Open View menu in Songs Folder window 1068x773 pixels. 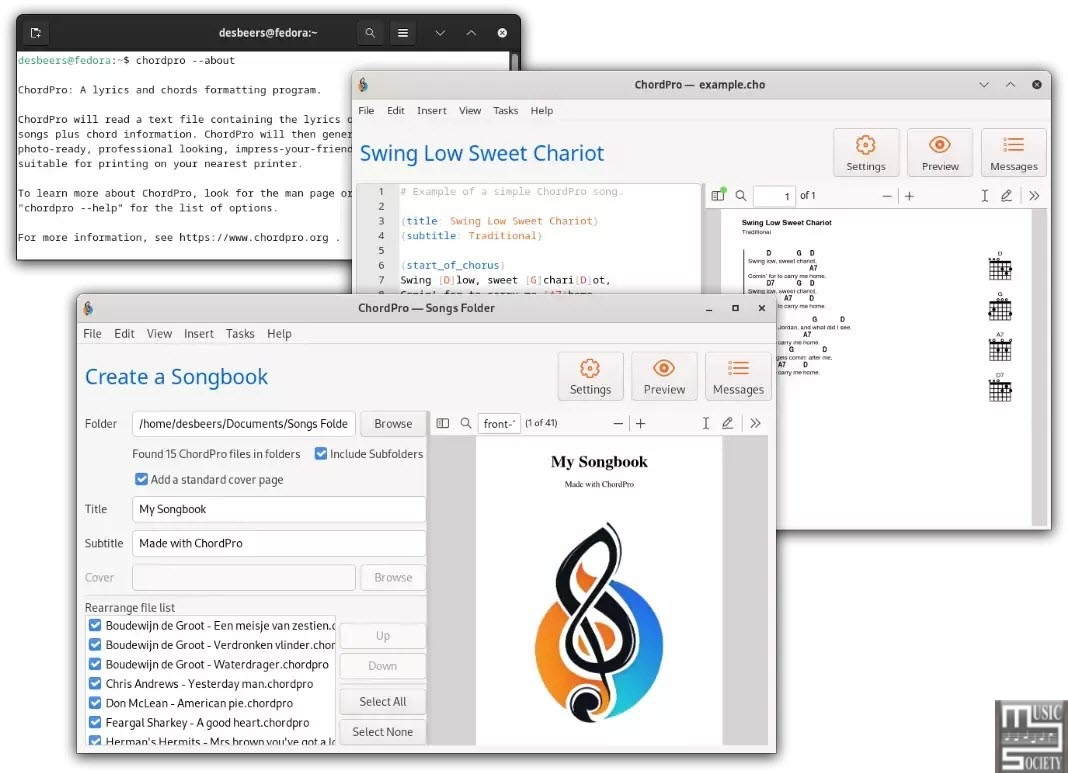(x=159, y=334)
